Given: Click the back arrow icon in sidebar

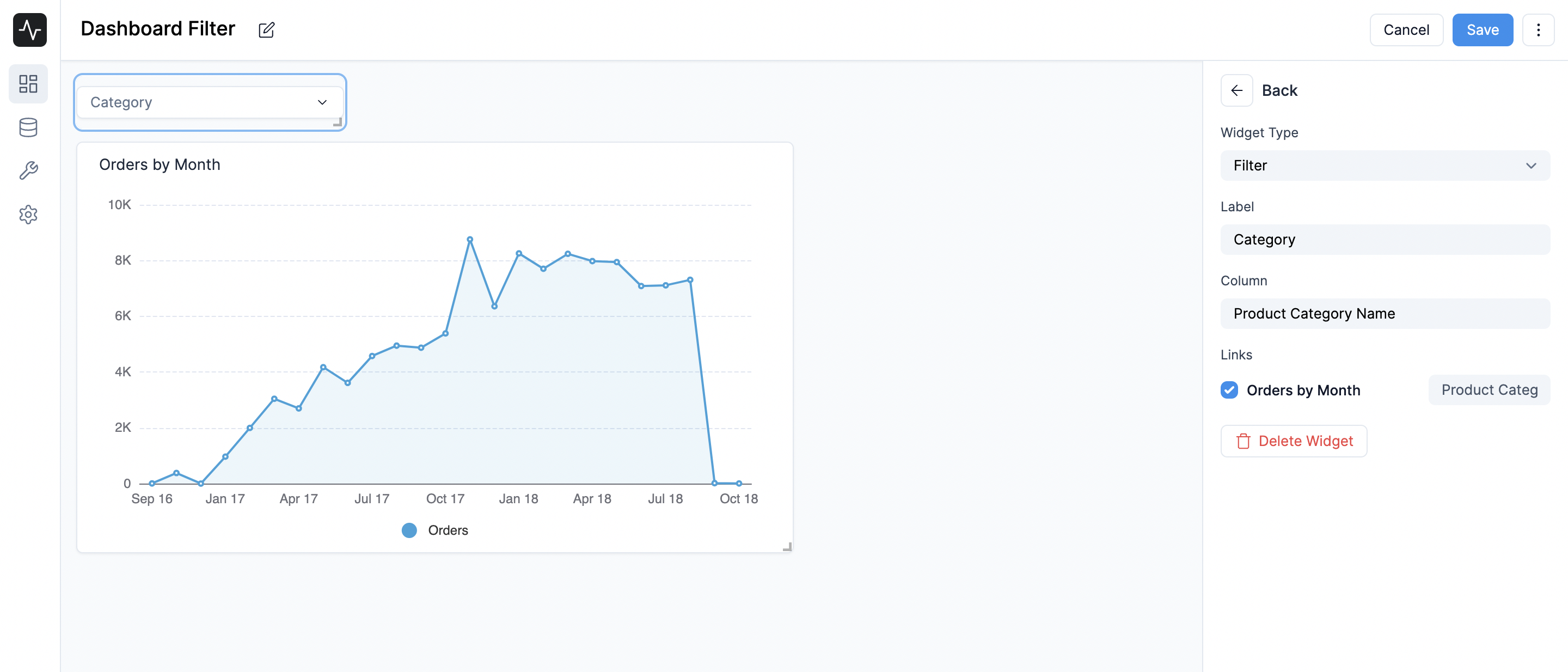Looking at the screenshot, I should pyautogui.click(x=1237, y=90).
